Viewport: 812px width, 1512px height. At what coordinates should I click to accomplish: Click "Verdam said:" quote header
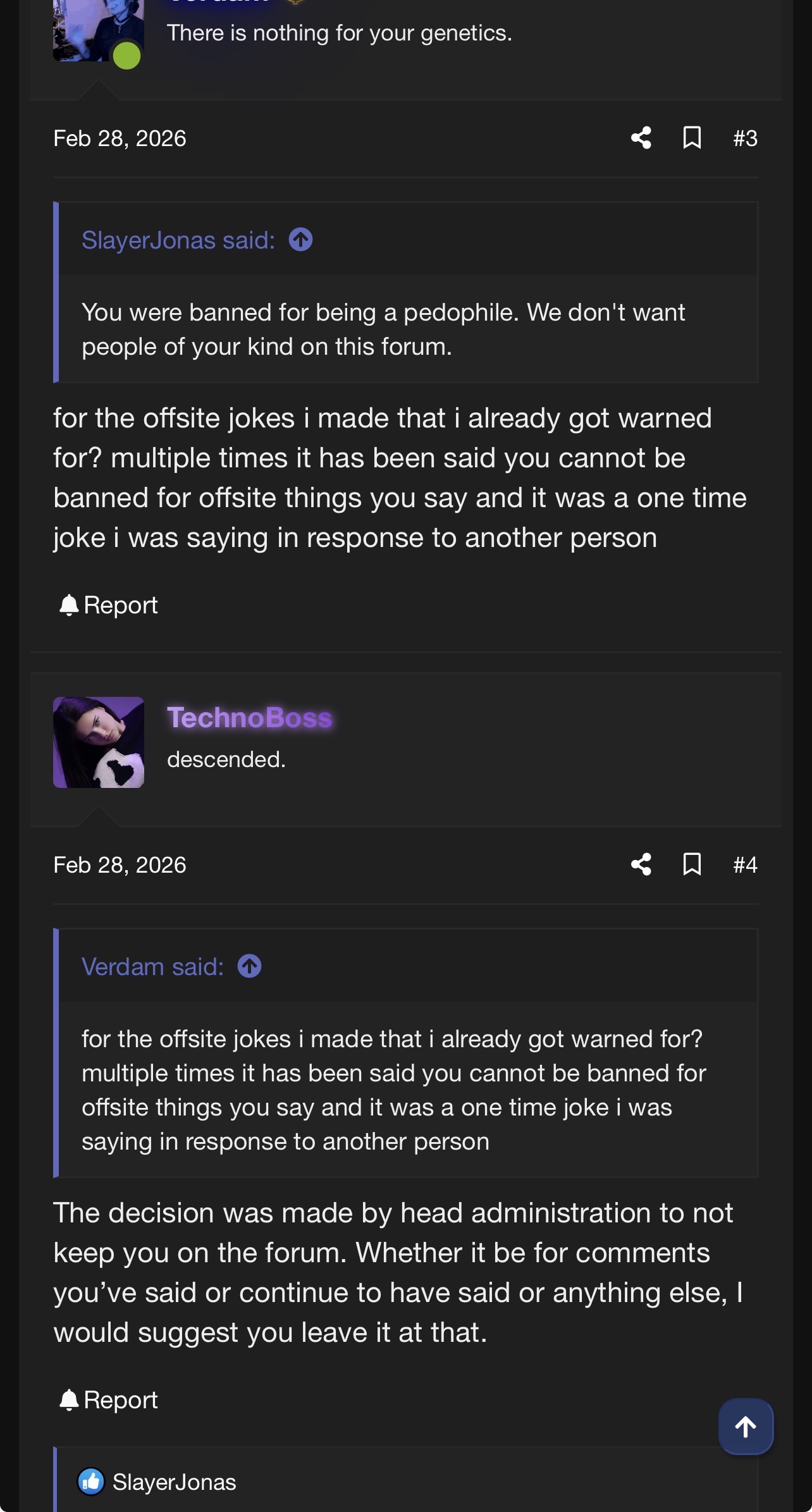click(x=152, y=967)
